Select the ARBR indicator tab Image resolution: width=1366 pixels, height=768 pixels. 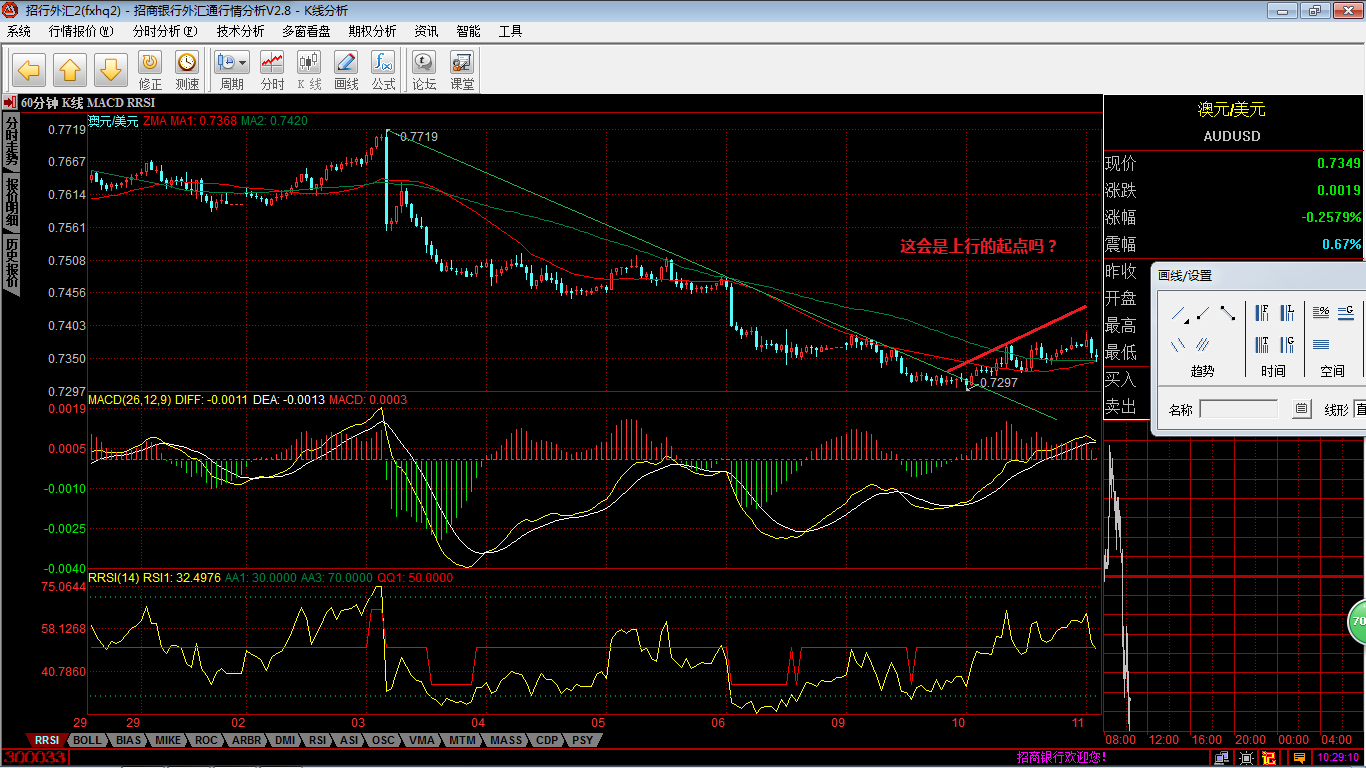246,740
